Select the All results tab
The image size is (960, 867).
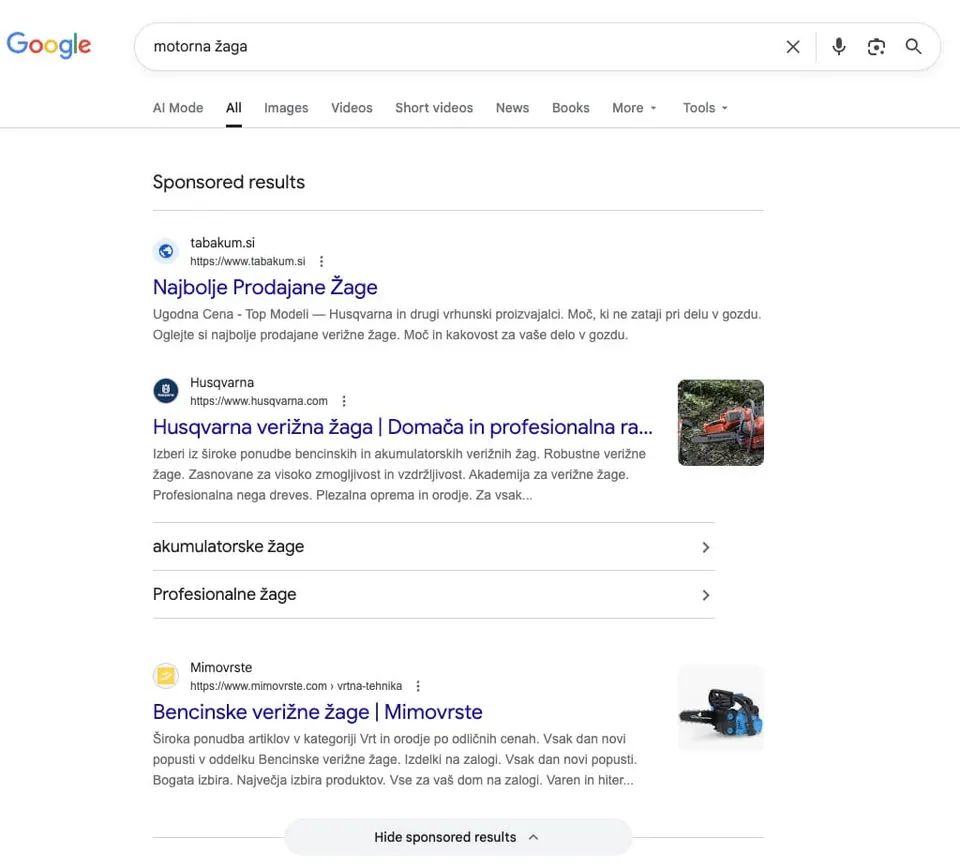click(x=234, y=108)
